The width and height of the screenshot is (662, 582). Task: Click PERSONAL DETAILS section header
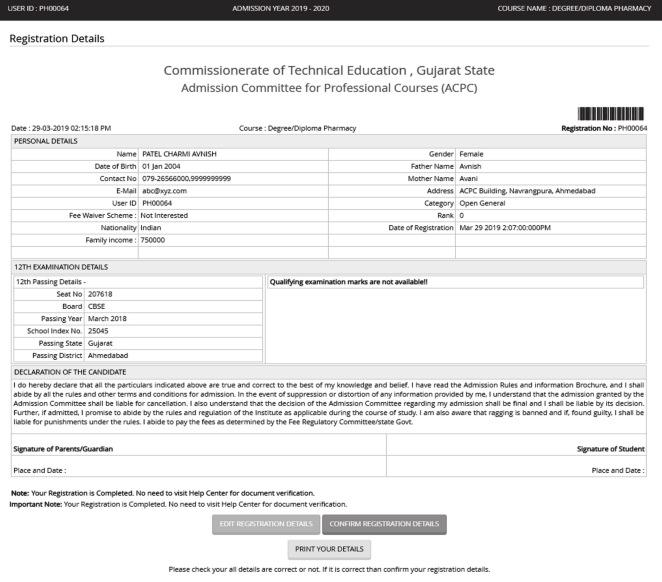[x=328, y=141]
